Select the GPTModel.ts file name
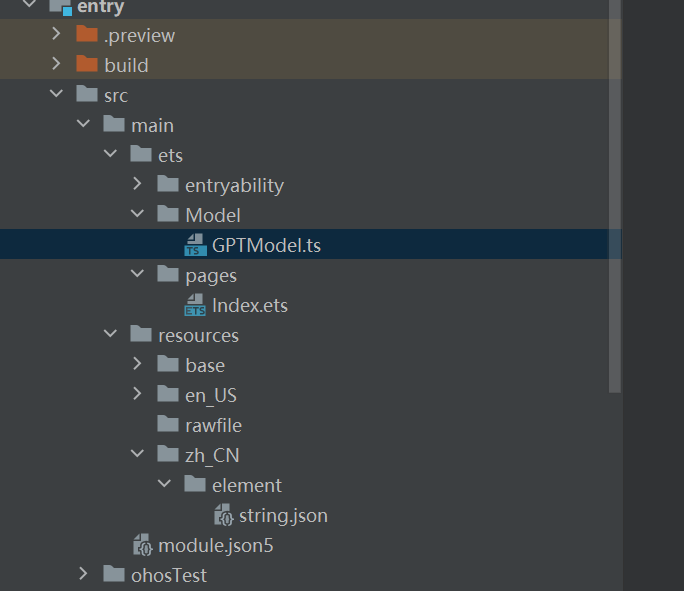This screenshot has width=684, height=591. click(x=267, y=245)
